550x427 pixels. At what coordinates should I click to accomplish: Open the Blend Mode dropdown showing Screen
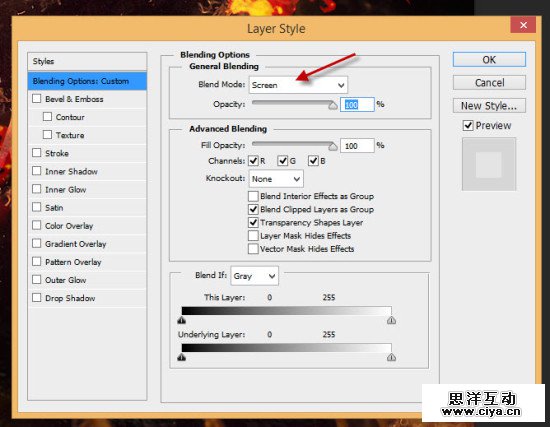pos(299,85)
